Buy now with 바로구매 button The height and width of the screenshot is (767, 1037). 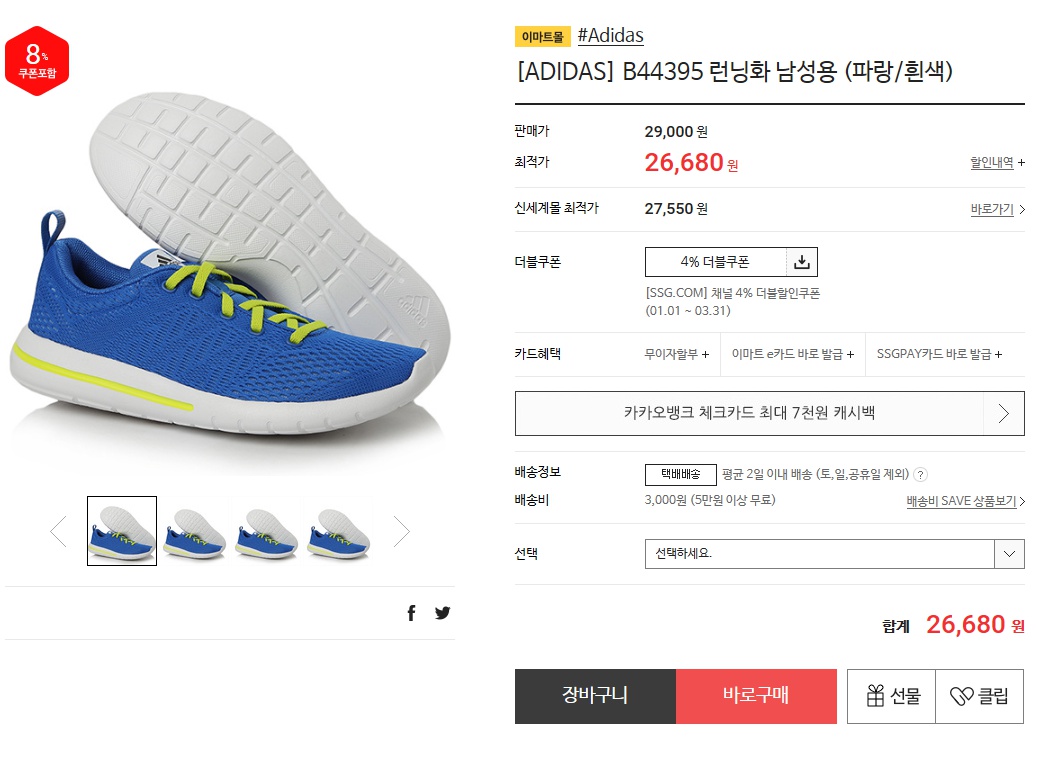756,696
